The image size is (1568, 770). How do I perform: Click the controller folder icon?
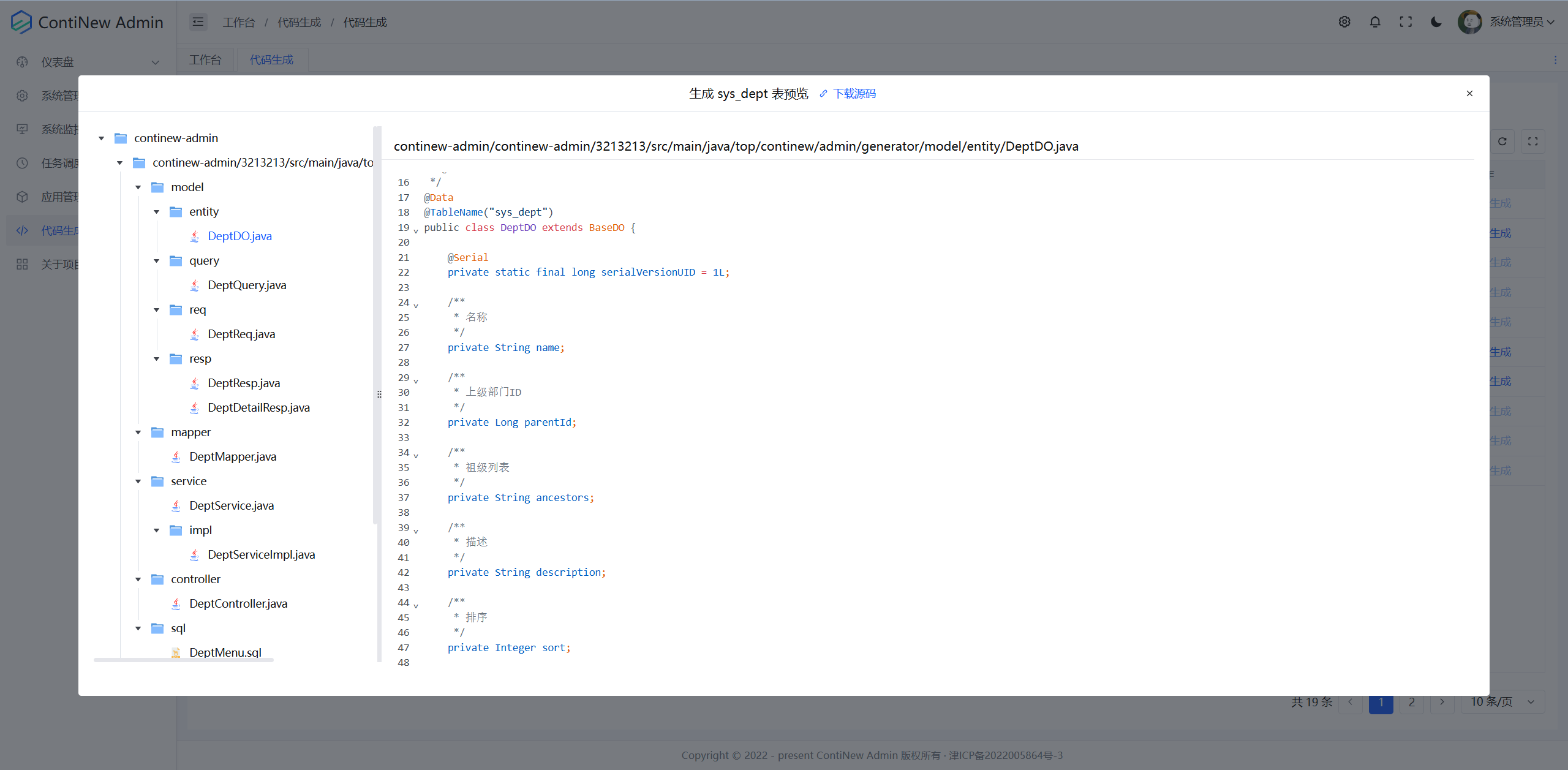[157, 579]
